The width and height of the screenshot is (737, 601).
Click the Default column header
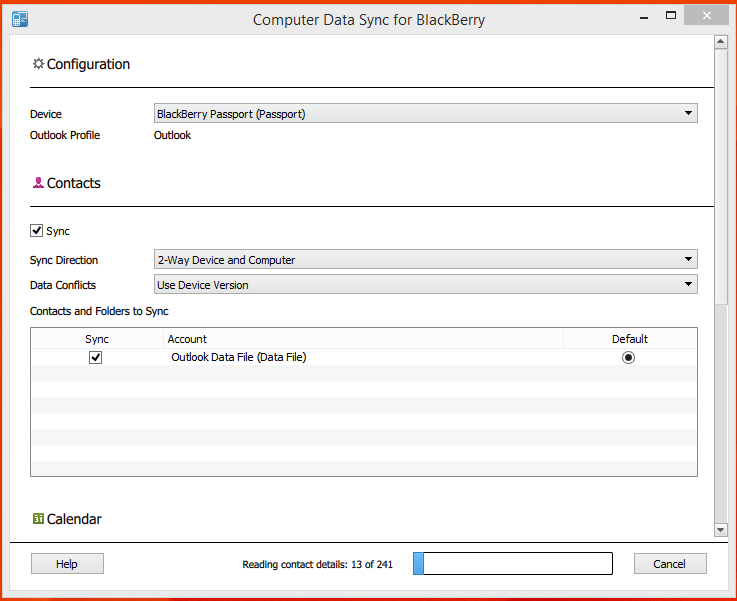tap(630, 339)
